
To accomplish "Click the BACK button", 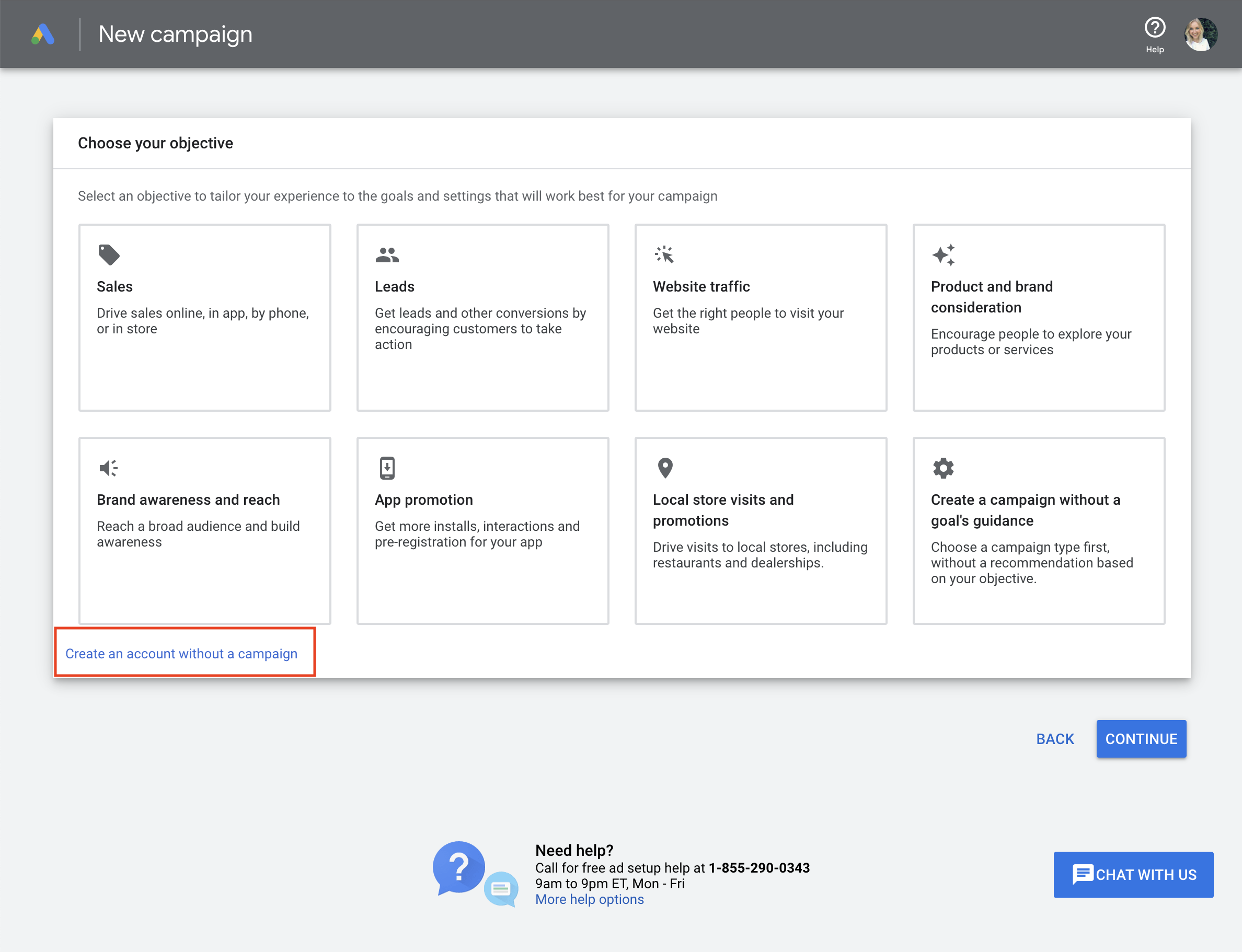I will [x=1055, y=739].
